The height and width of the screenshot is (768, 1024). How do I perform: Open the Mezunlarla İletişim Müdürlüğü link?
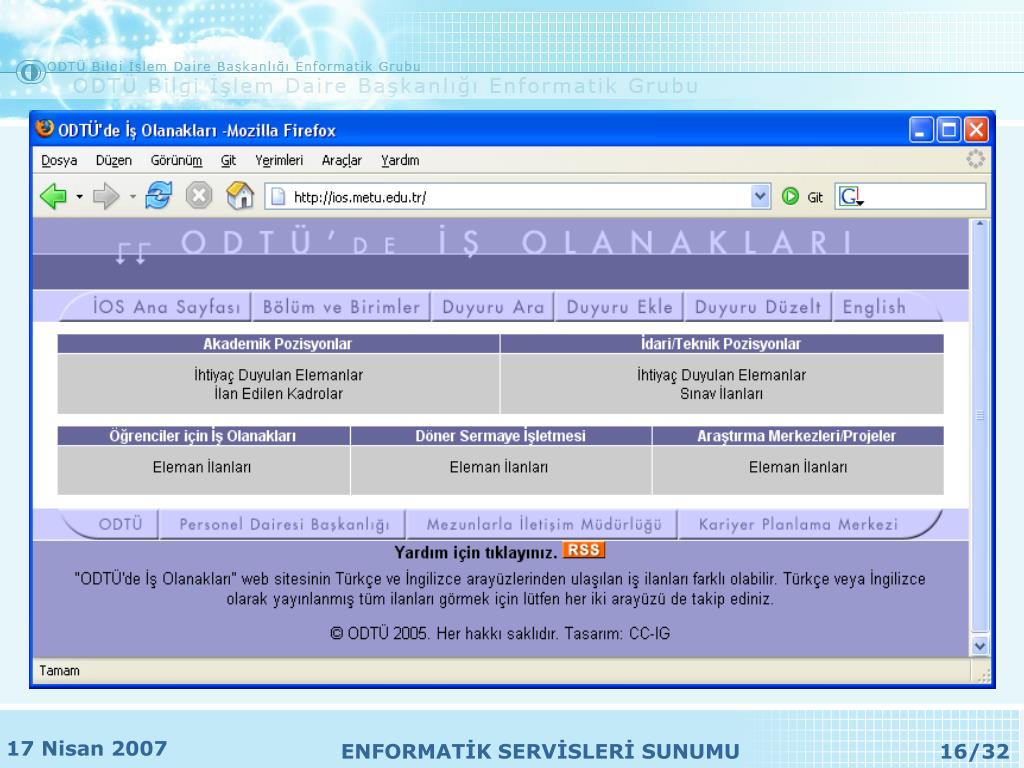point(543,524)
